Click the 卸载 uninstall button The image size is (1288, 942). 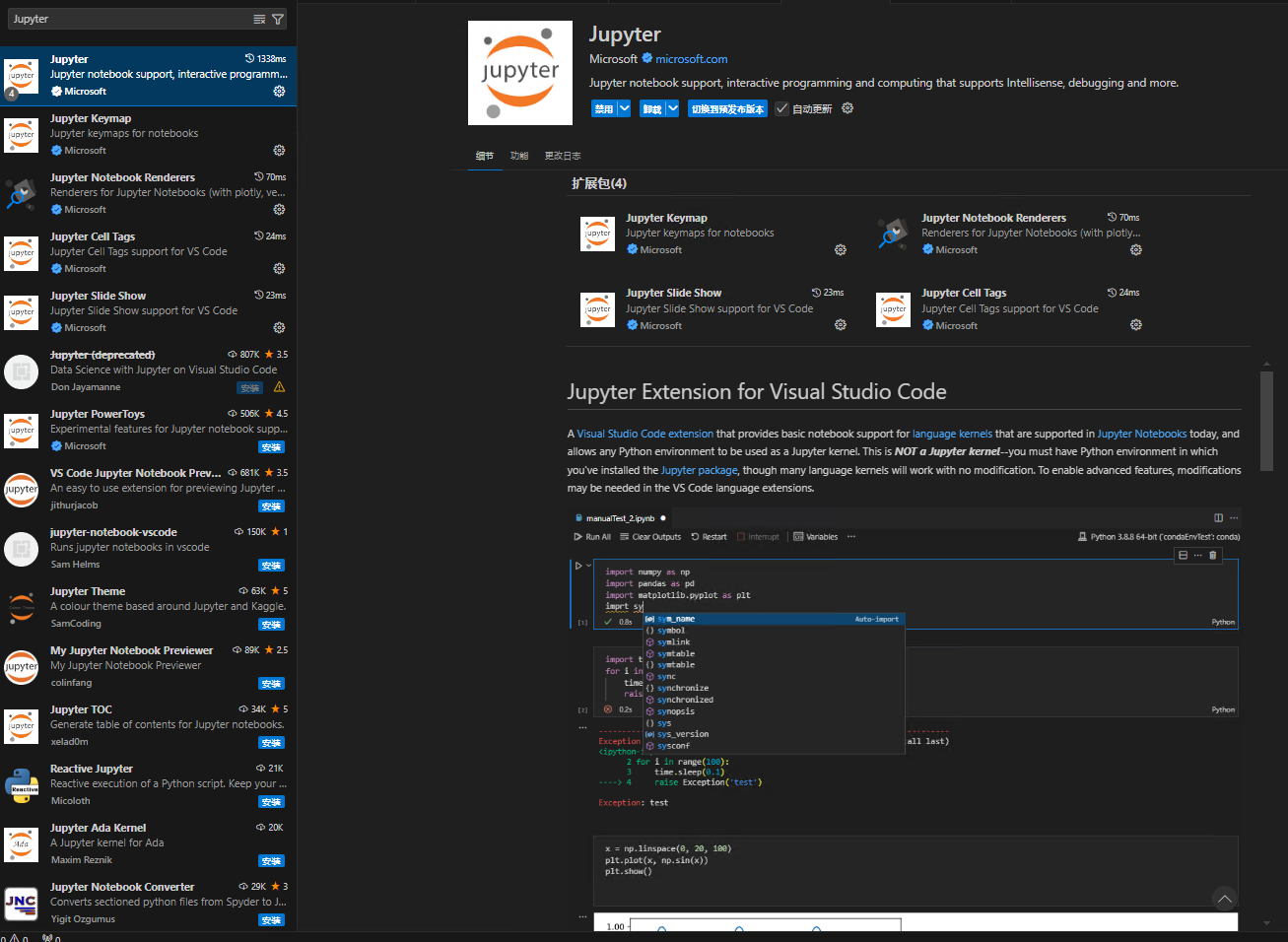click(x=652, y=108)
